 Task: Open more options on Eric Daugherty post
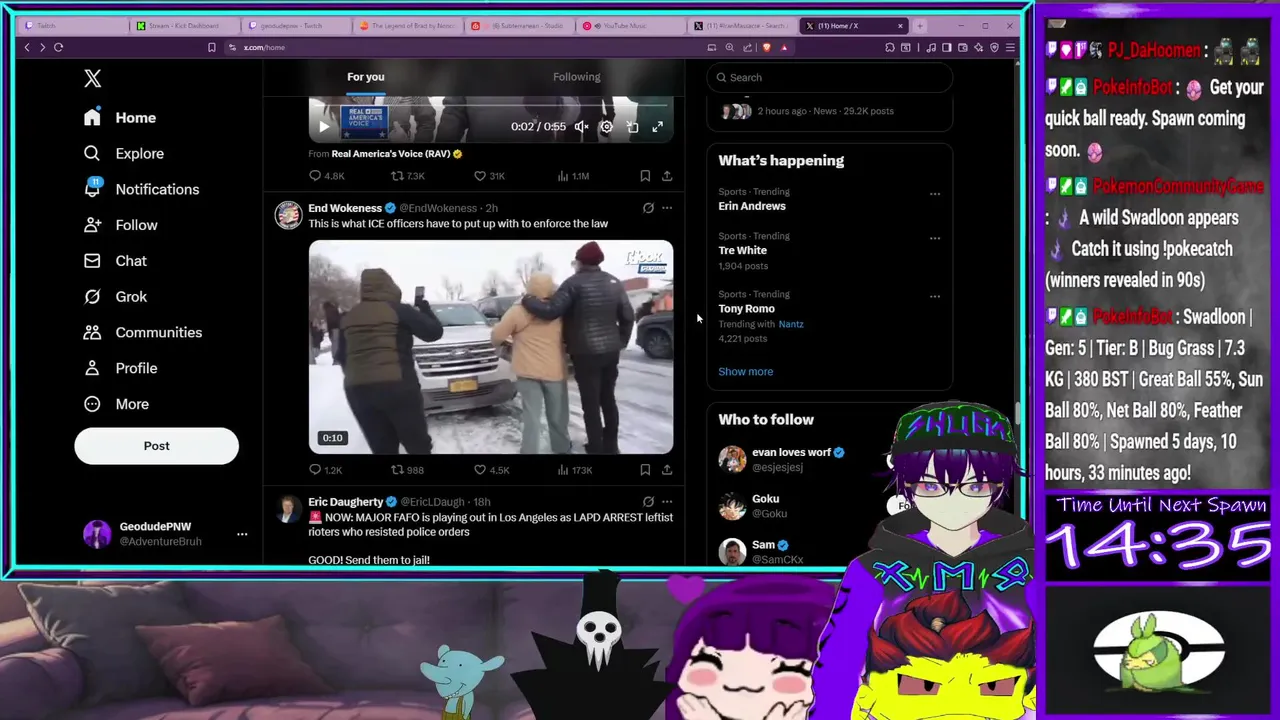coord(667,502)
